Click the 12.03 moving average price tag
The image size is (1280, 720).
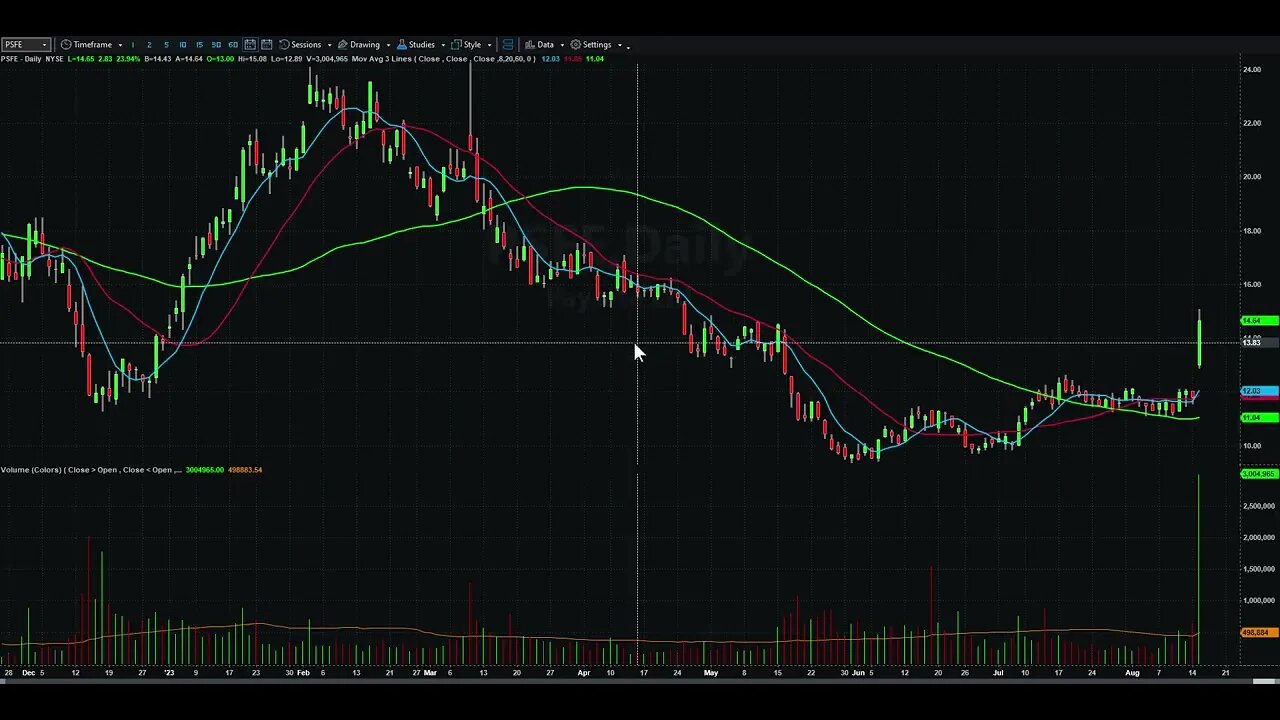click(1259, 391)
